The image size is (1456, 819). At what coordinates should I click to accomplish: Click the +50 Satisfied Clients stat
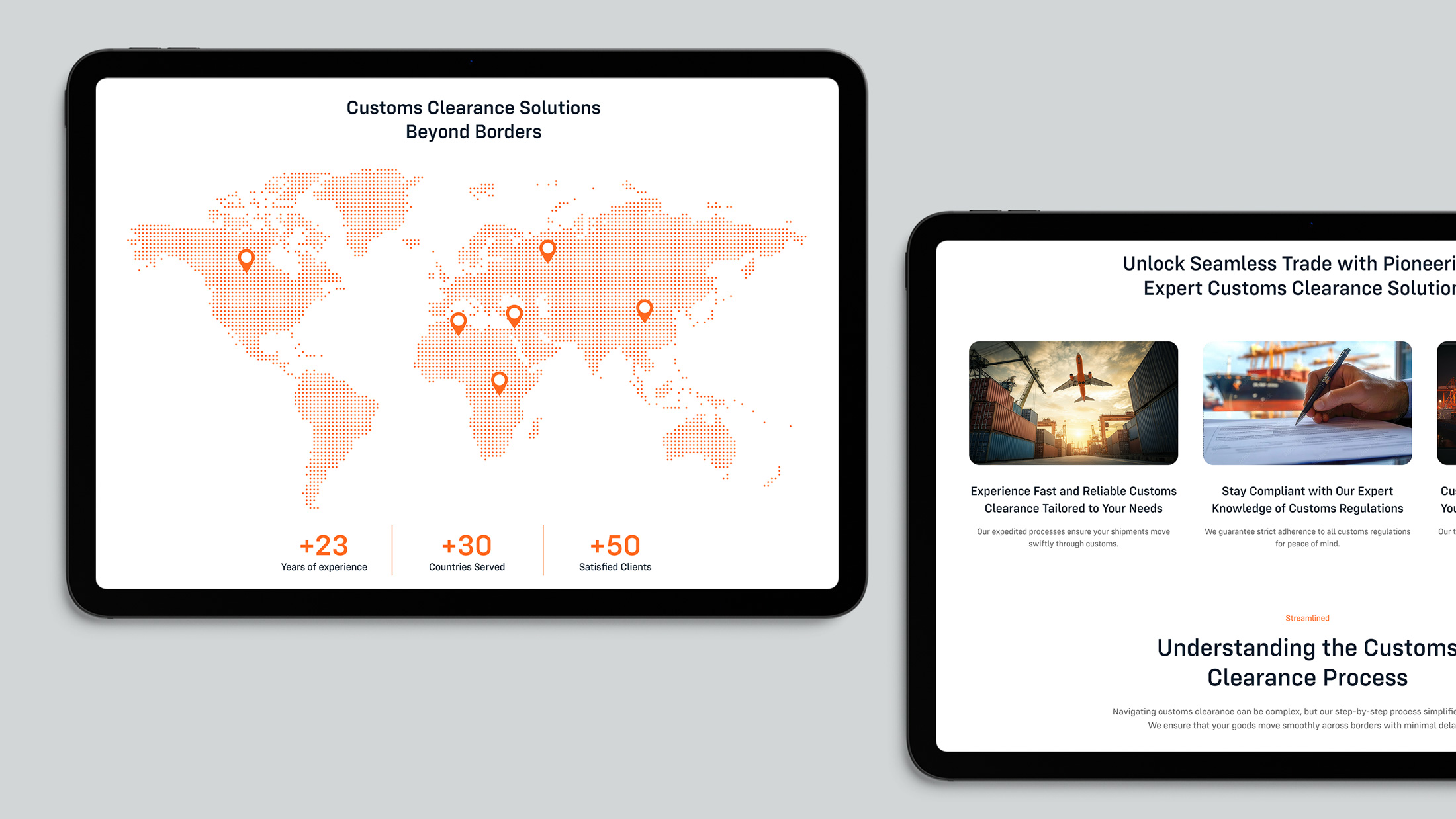click(x=615, y=552)
